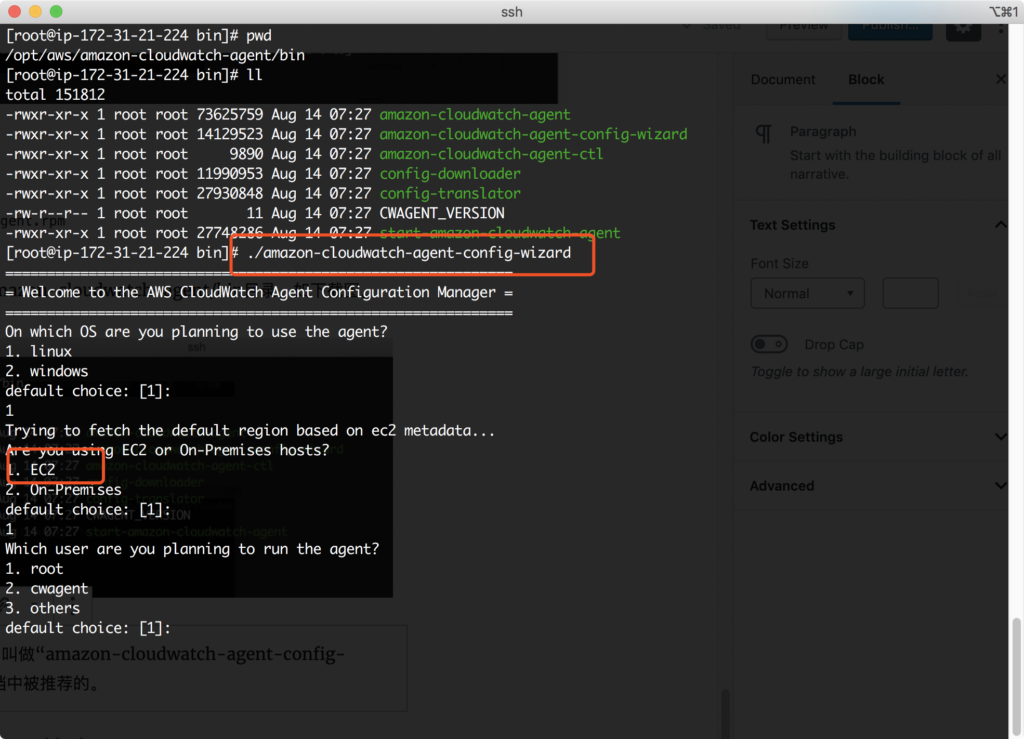Switch to Block tab in background editor
This screenshot has height=739, width=1024.
click(x=866, y=80)
